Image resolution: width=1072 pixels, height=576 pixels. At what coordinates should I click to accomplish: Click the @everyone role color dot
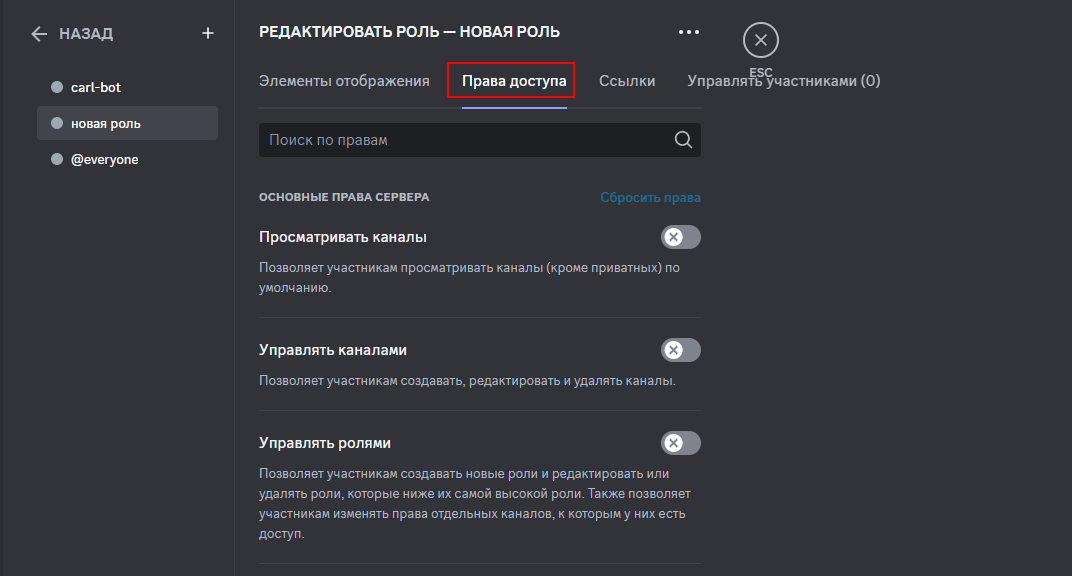coord(57,159)
